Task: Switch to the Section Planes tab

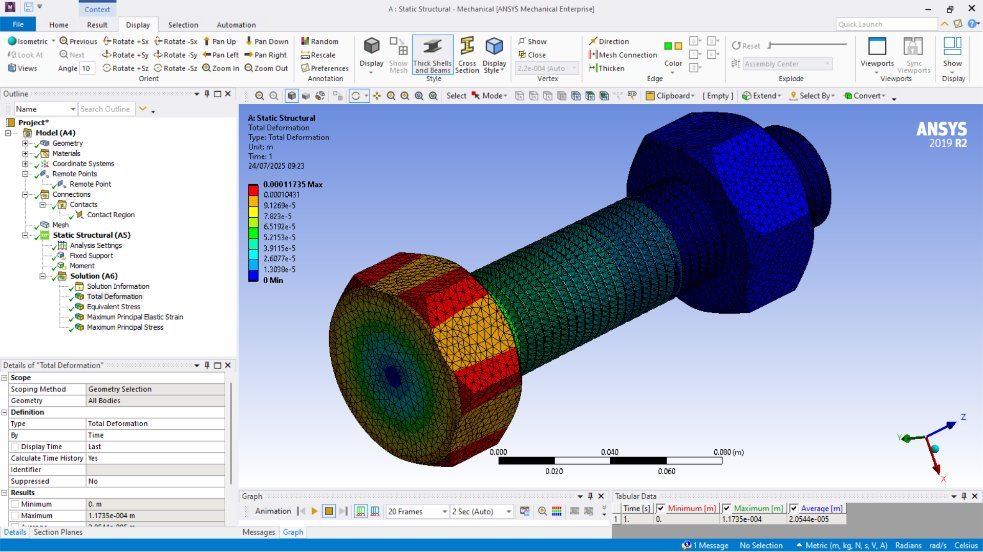Action: pos(58,532)
